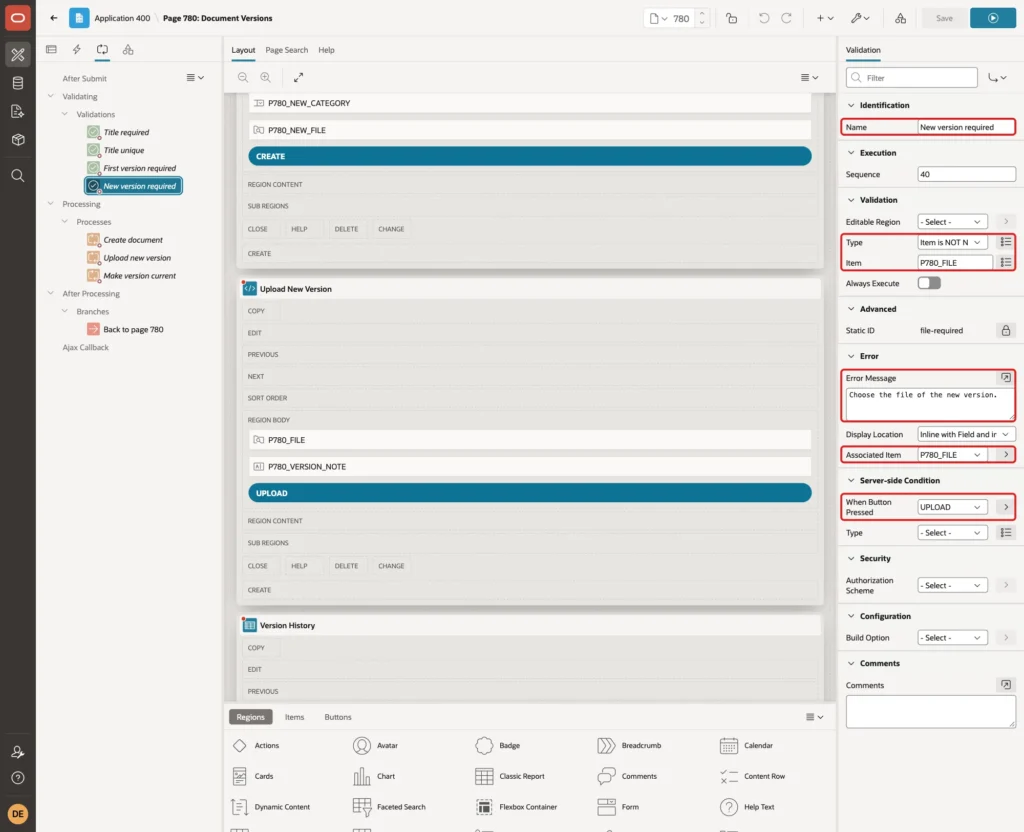
Task: Redo the last change
Action: [x=786, y=18]
